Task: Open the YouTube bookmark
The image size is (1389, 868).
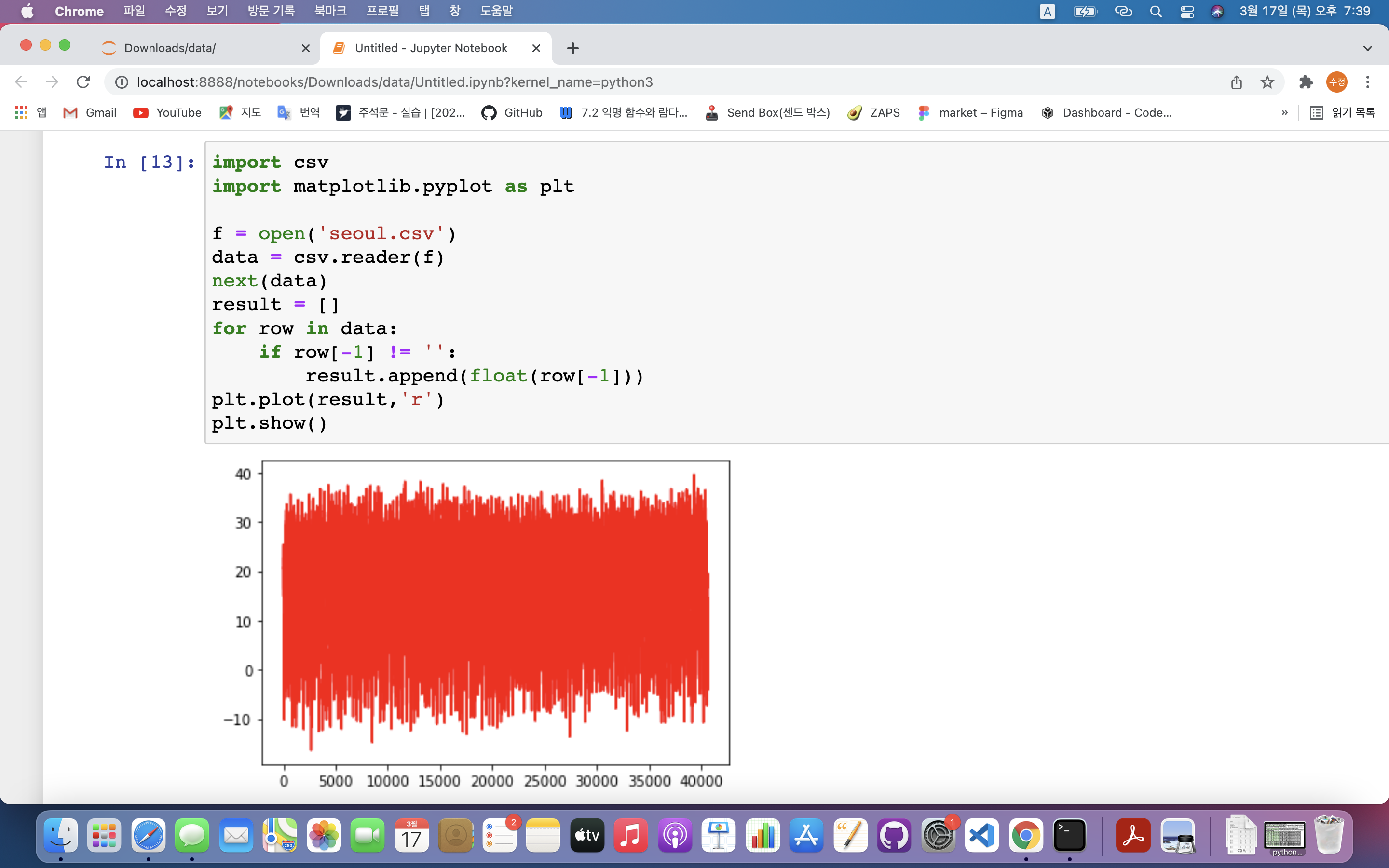Action: [167, 112]
